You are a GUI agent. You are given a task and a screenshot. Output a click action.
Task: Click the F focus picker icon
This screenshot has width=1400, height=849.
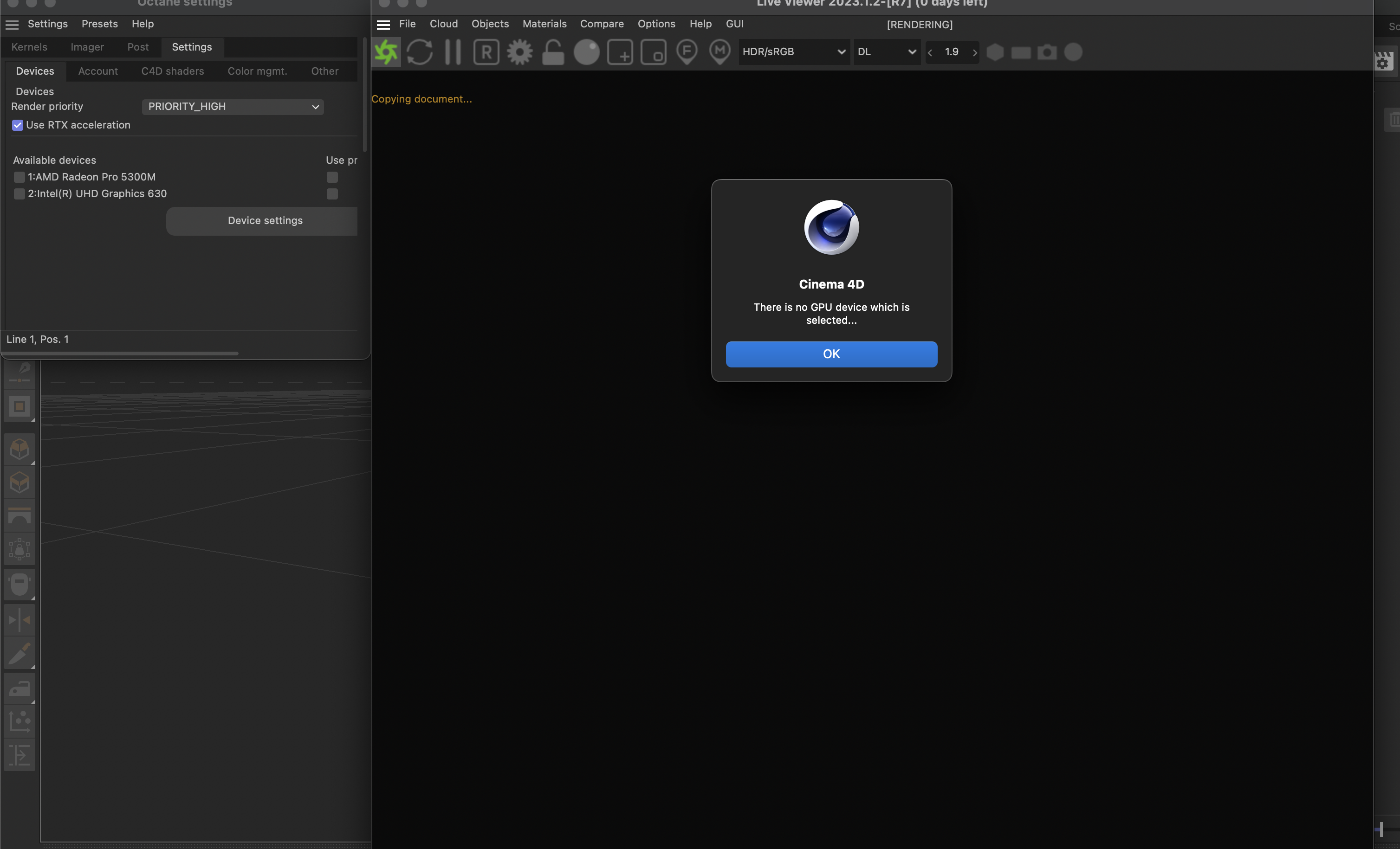(x=687, y=51)
